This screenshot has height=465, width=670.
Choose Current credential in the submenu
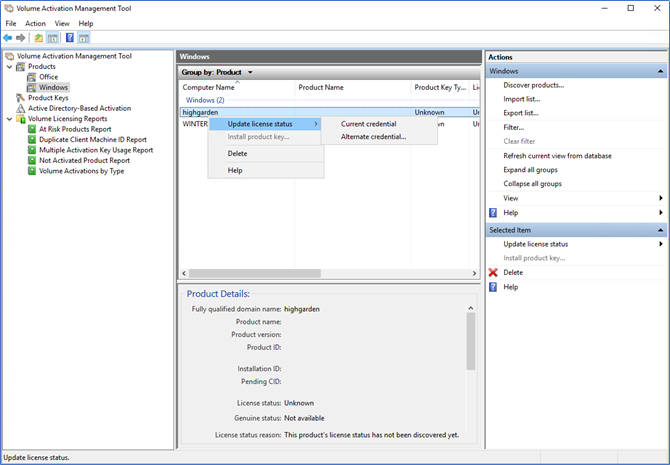[x=379, y=124]
